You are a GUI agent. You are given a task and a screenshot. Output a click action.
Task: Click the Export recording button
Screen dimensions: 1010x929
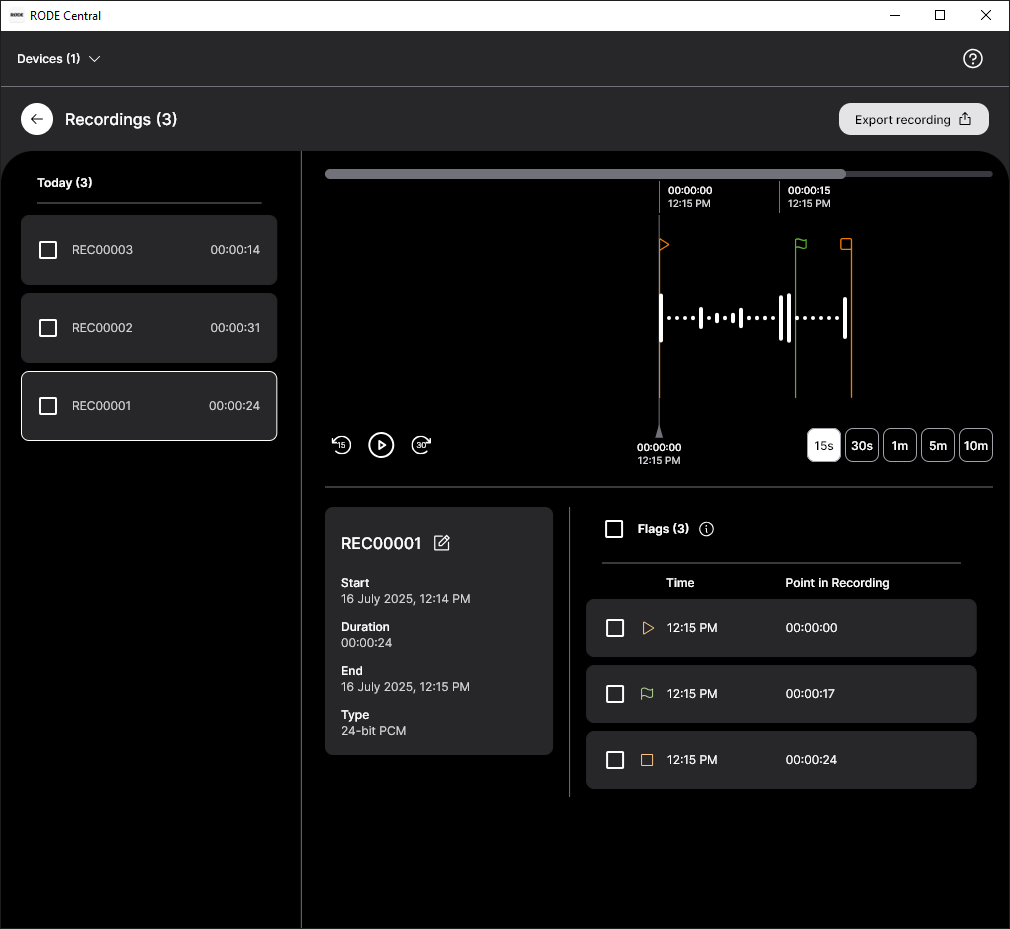[913, 119]
